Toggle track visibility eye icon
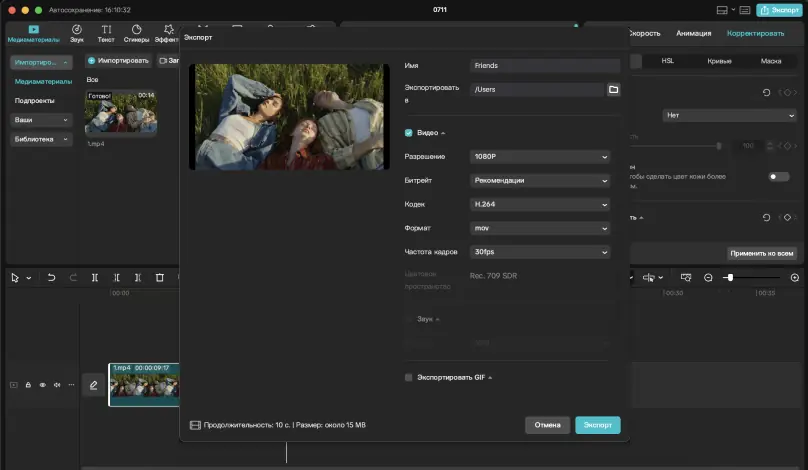 43,385
